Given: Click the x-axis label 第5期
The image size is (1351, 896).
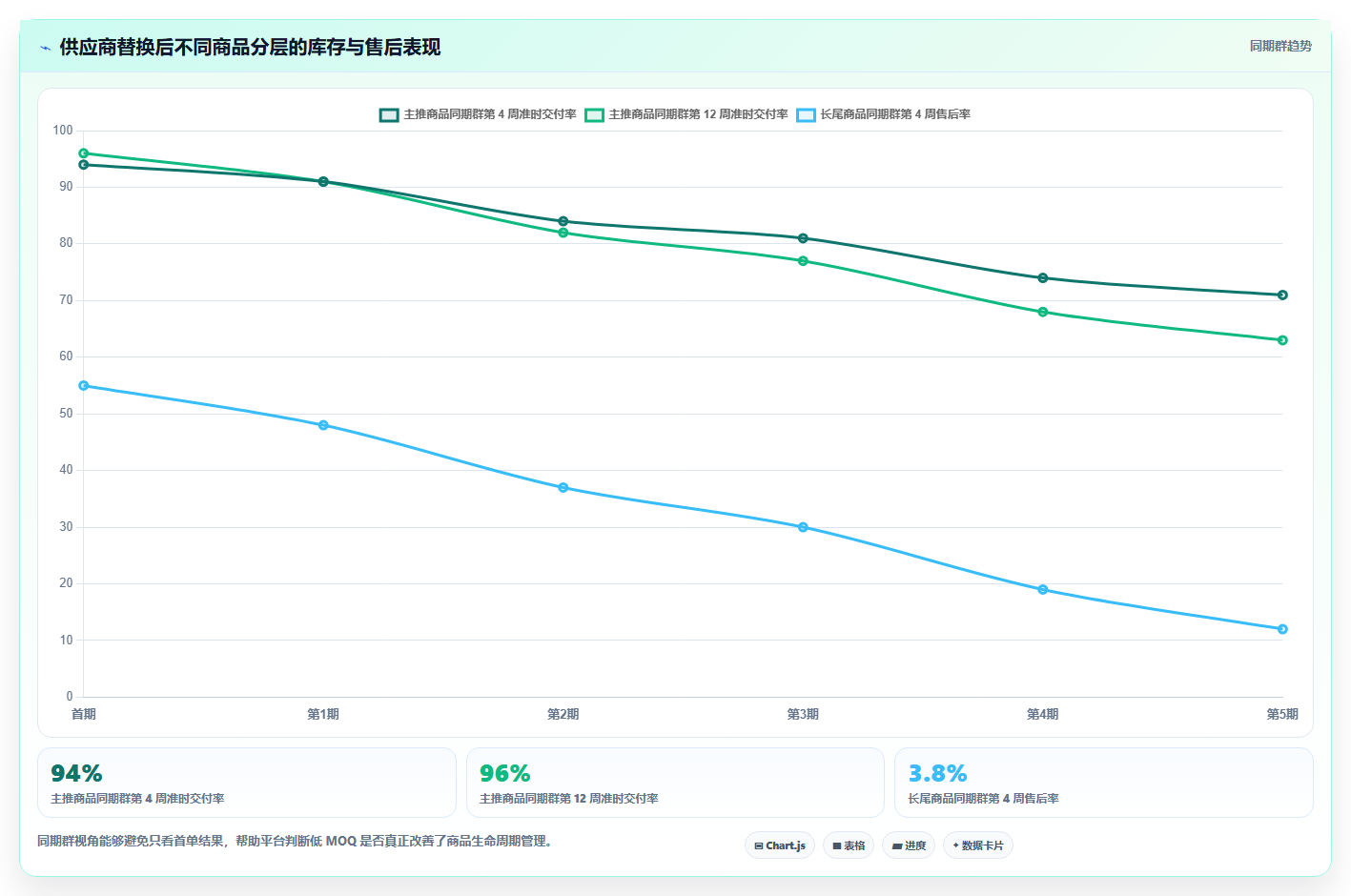Looking at the screenshot, I should tap(1282, 714).
